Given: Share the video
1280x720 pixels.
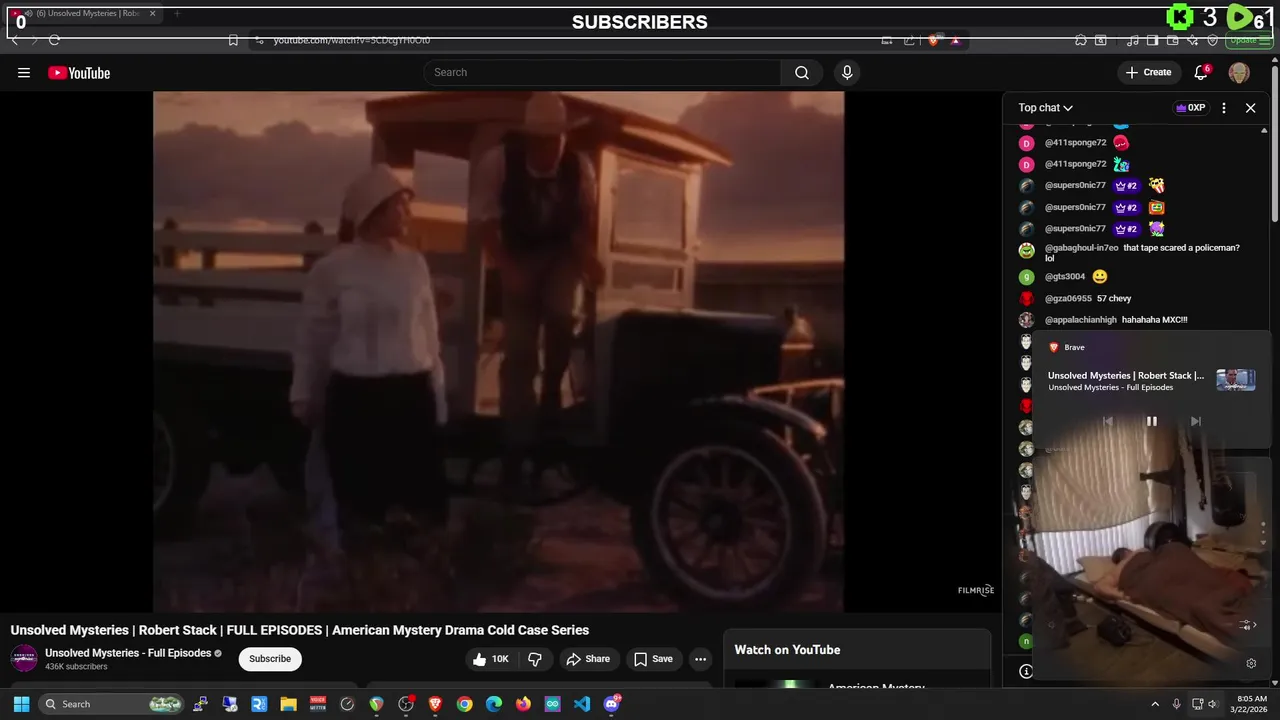Looking at the screenshot, I should [587, 659].
